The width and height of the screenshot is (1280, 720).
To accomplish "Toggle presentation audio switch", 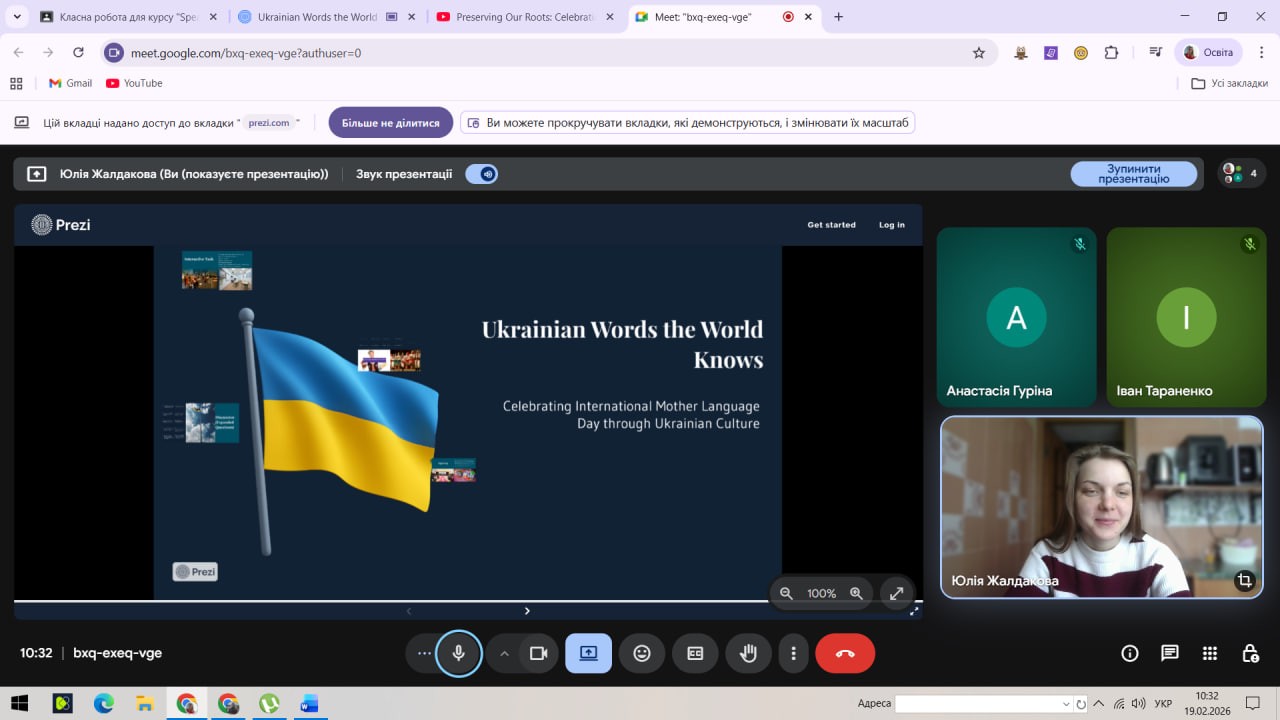I will (482, 174).
